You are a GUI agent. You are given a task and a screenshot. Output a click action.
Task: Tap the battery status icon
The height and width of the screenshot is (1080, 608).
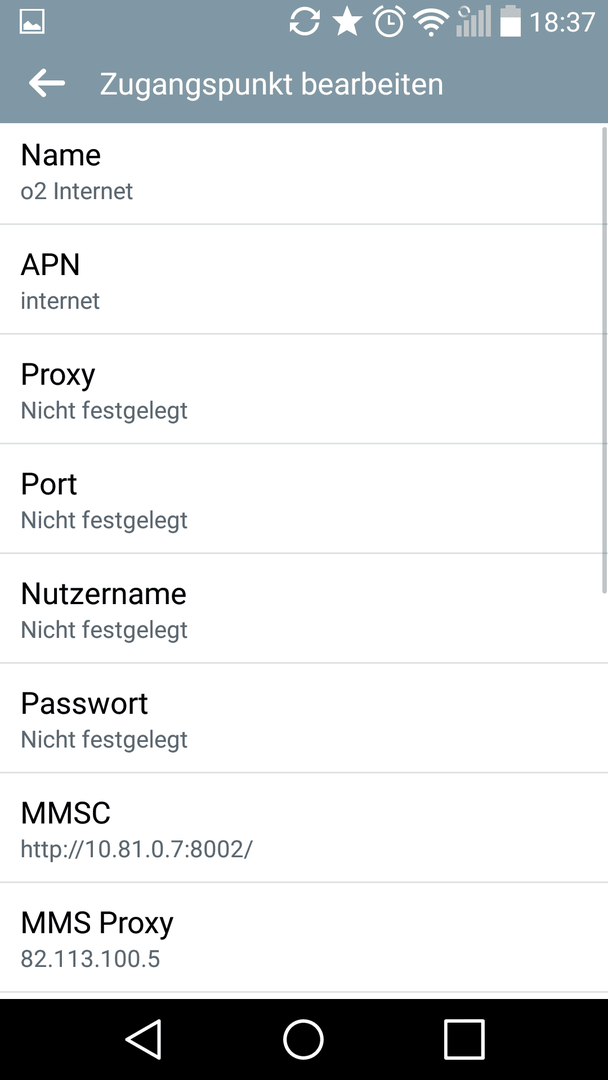pos(510,21)
